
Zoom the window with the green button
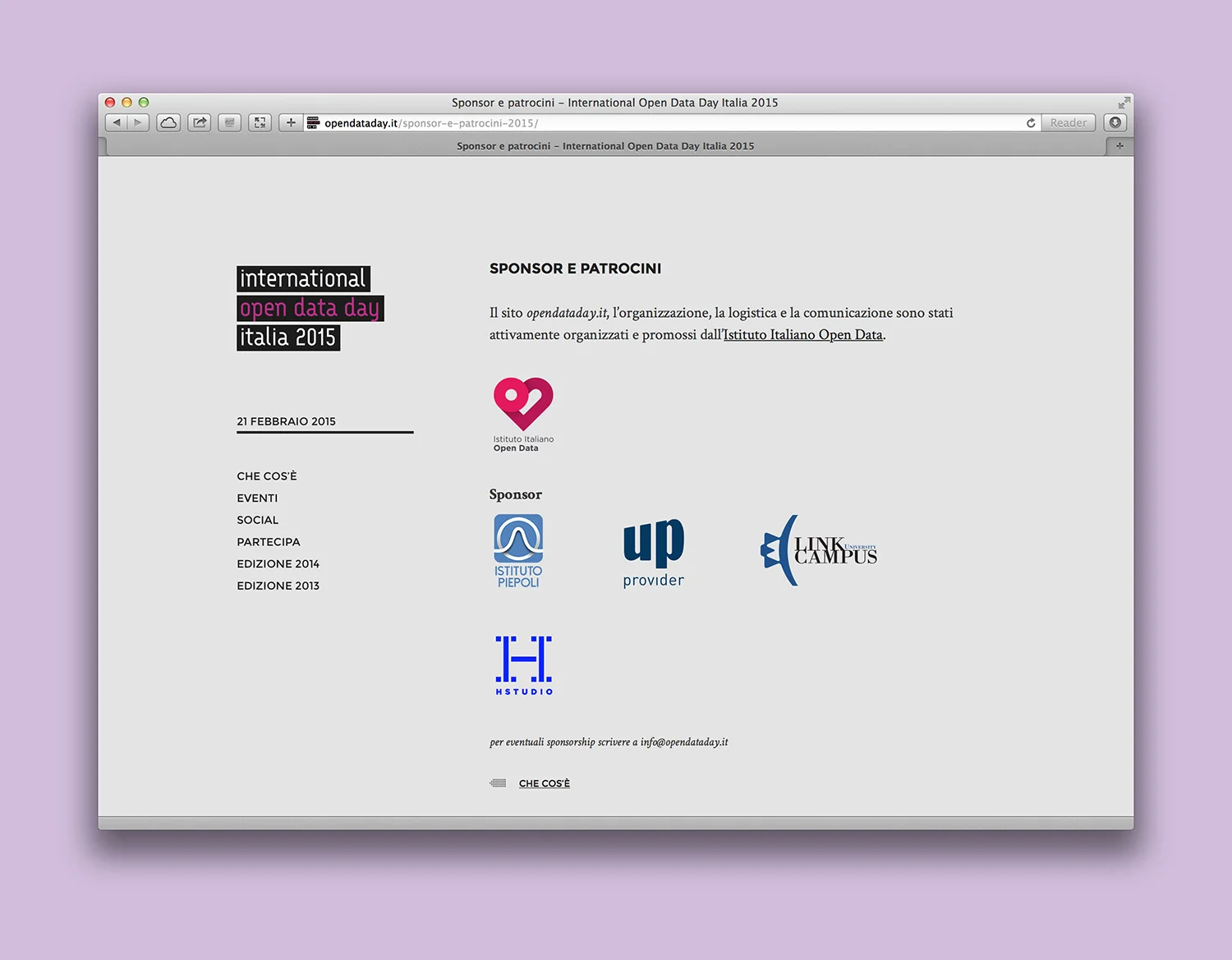144,103
